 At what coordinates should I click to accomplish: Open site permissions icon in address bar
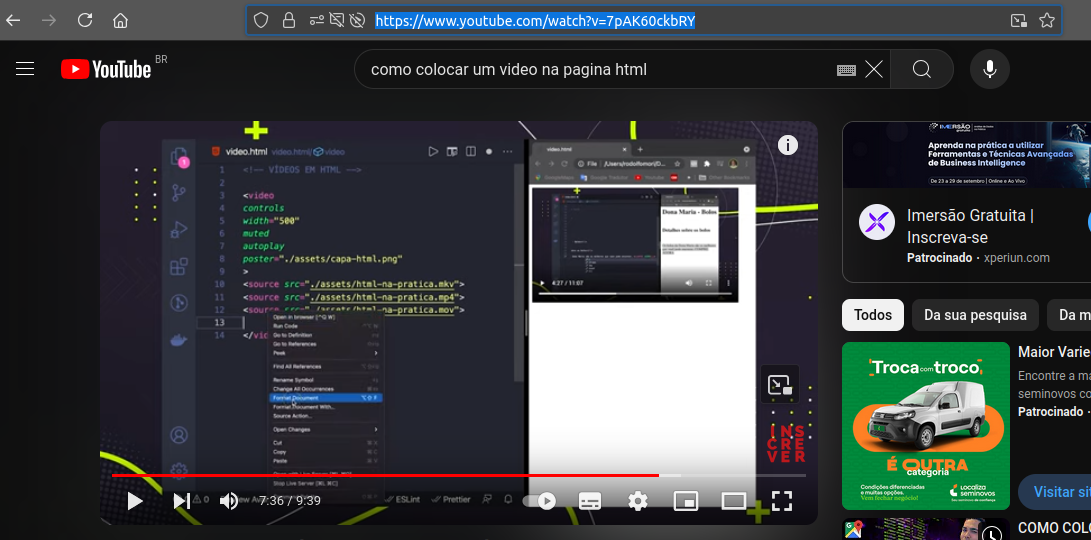coord(317,21)
